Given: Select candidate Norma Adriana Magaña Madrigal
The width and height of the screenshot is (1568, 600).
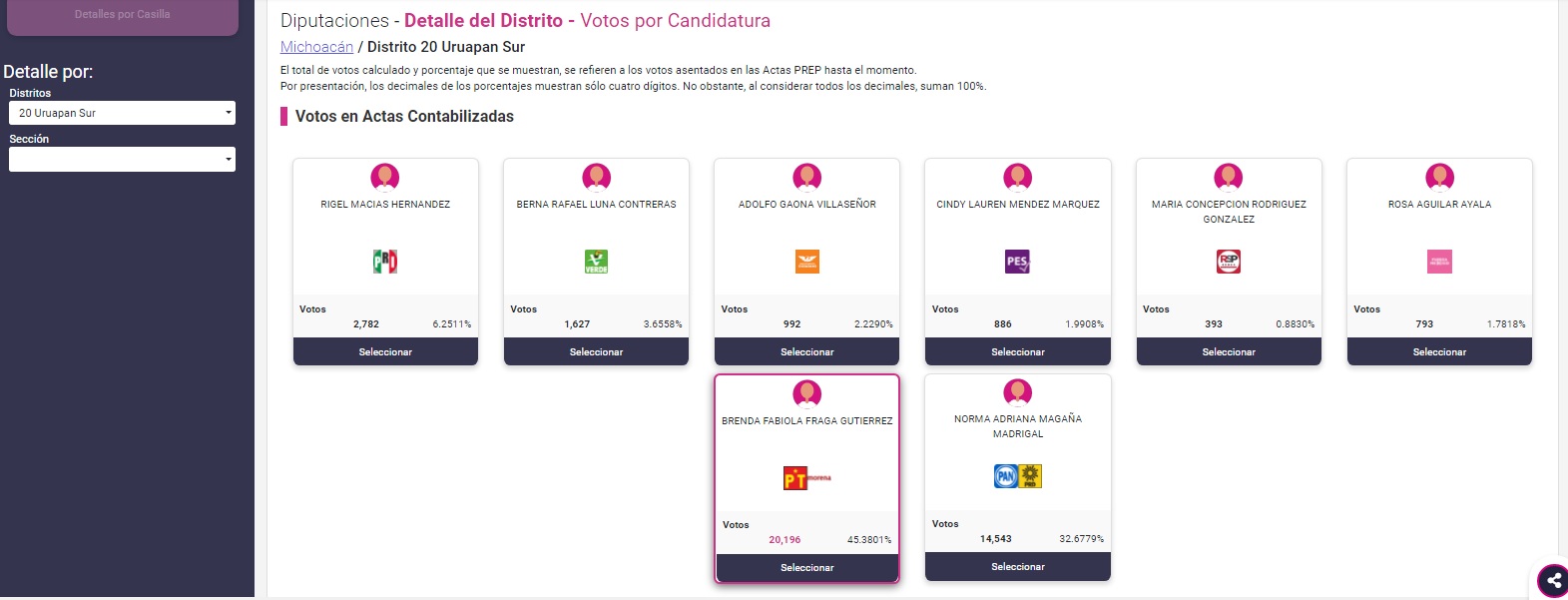Looking at the screenshot, I should click(x=1017, y=566).
